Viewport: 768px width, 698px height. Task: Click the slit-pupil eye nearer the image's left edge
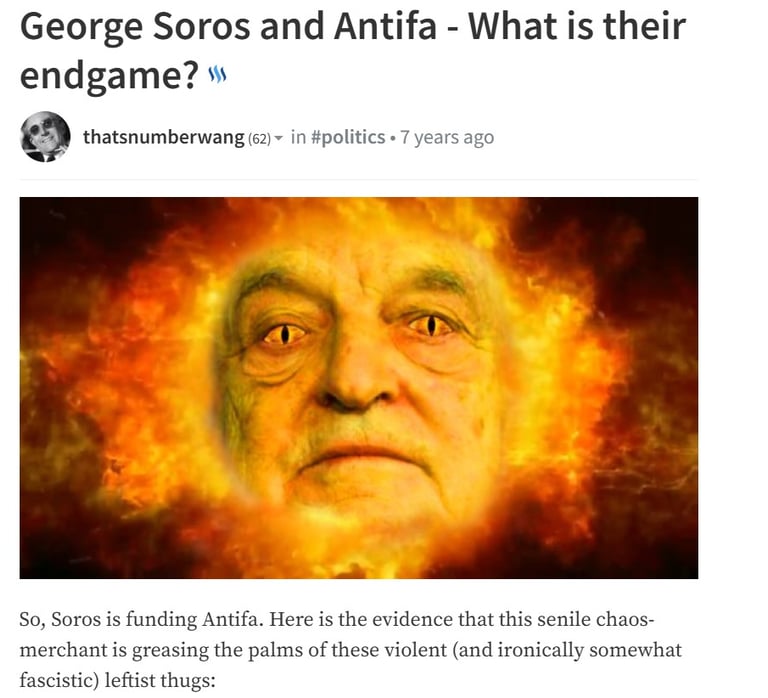point(286,335)
